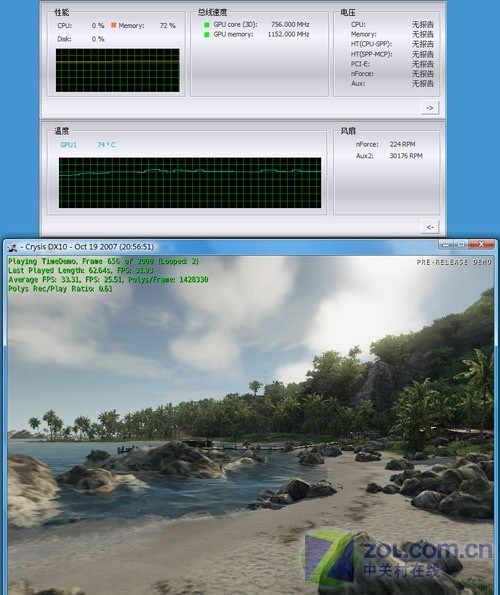Click the 'Aux2:' fan '30176 RPM' value
Image resolution: width=500 pixels, height=595 pixels.
tap(406, 156)
